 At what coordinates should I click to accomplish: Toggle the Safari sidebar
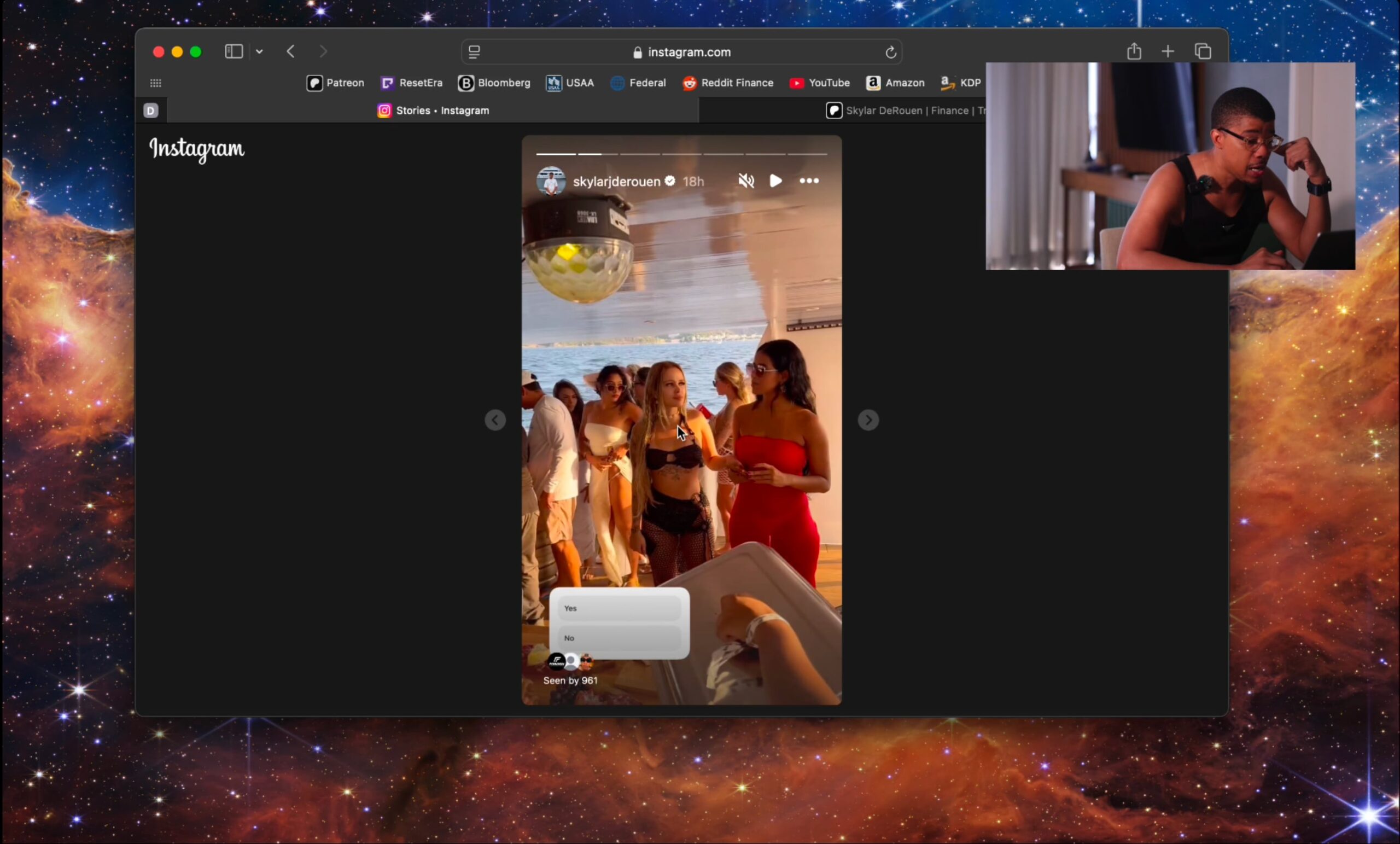click(234, 52)
